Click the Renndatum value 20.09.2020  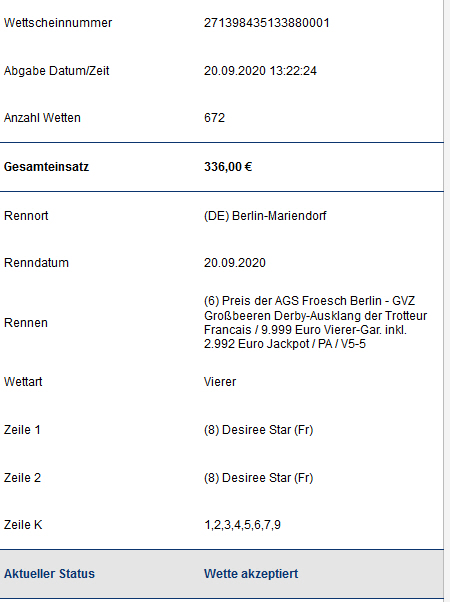click(x=235, y=263)
